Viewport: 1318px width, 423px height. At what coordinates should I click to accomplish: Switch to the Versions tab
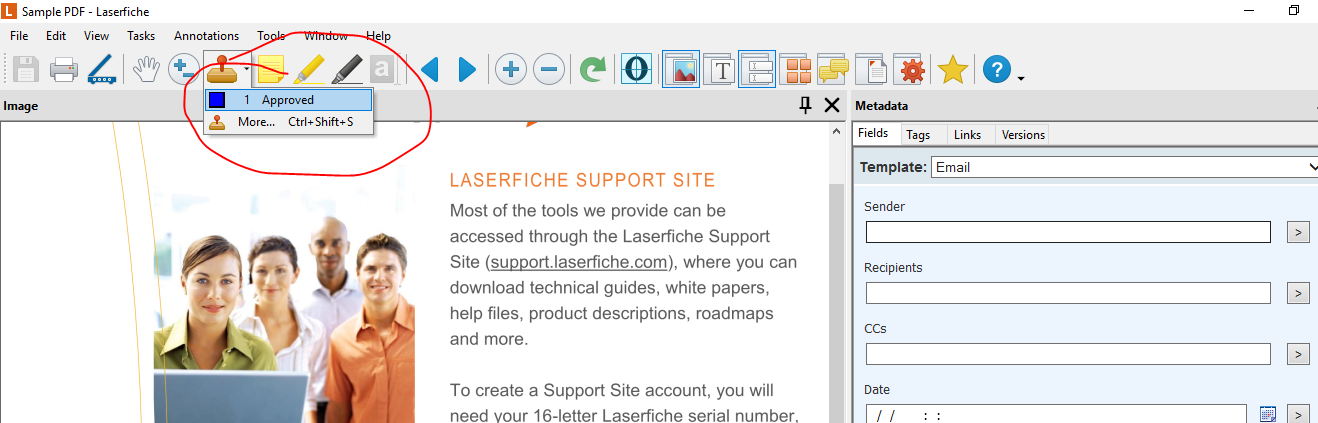click(x=1023, y=134)
